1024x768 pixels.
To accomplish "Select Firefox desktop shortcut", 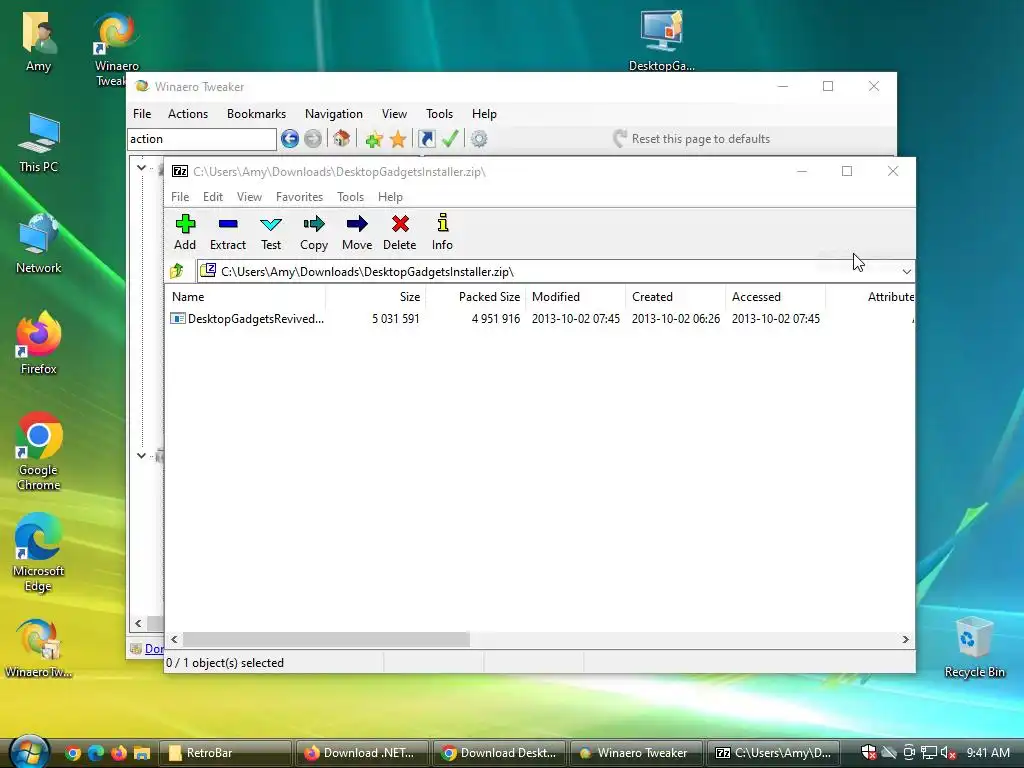I will (x=39, y=344).
